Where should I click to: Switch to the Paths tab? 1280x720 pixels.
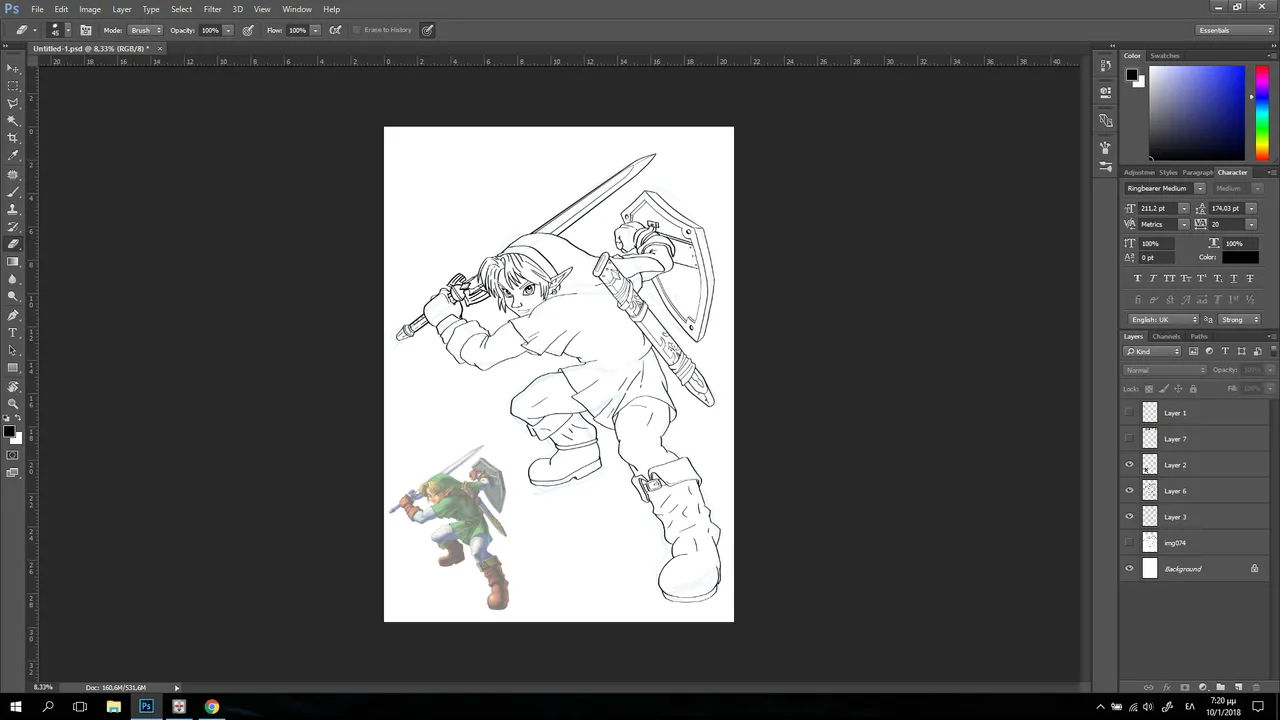tap(1199, 336)
